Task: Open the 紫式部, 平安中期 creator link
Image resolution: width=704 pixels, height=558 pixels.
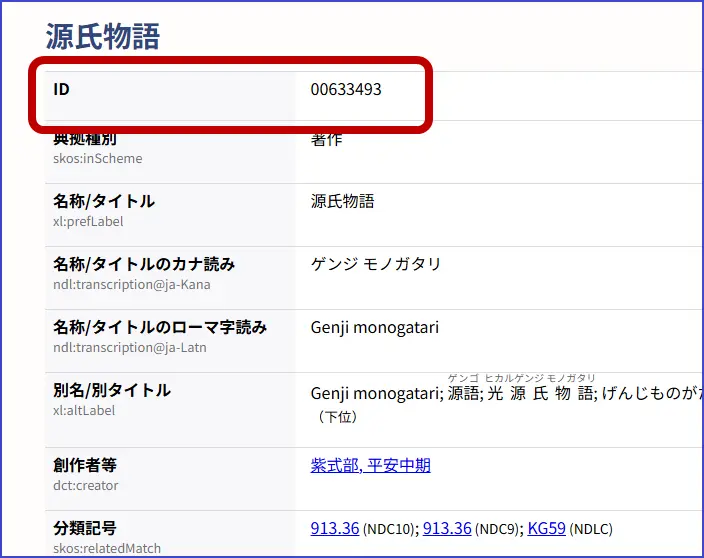Action: [x=370, y=465]
